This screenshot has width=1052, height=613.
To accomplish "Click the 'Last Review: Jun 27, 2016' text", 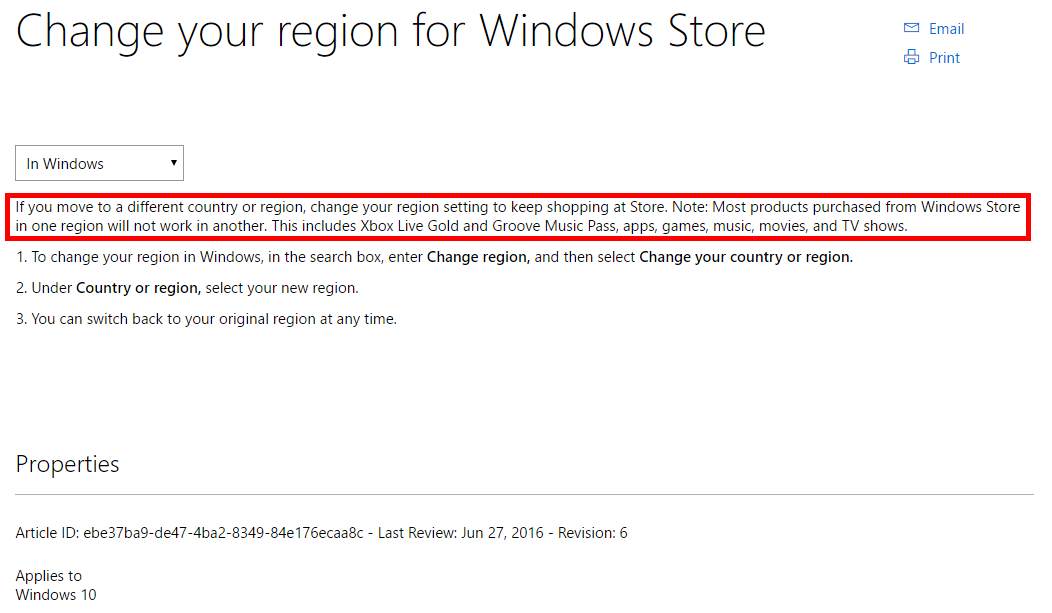I will (x=460, y=533).
